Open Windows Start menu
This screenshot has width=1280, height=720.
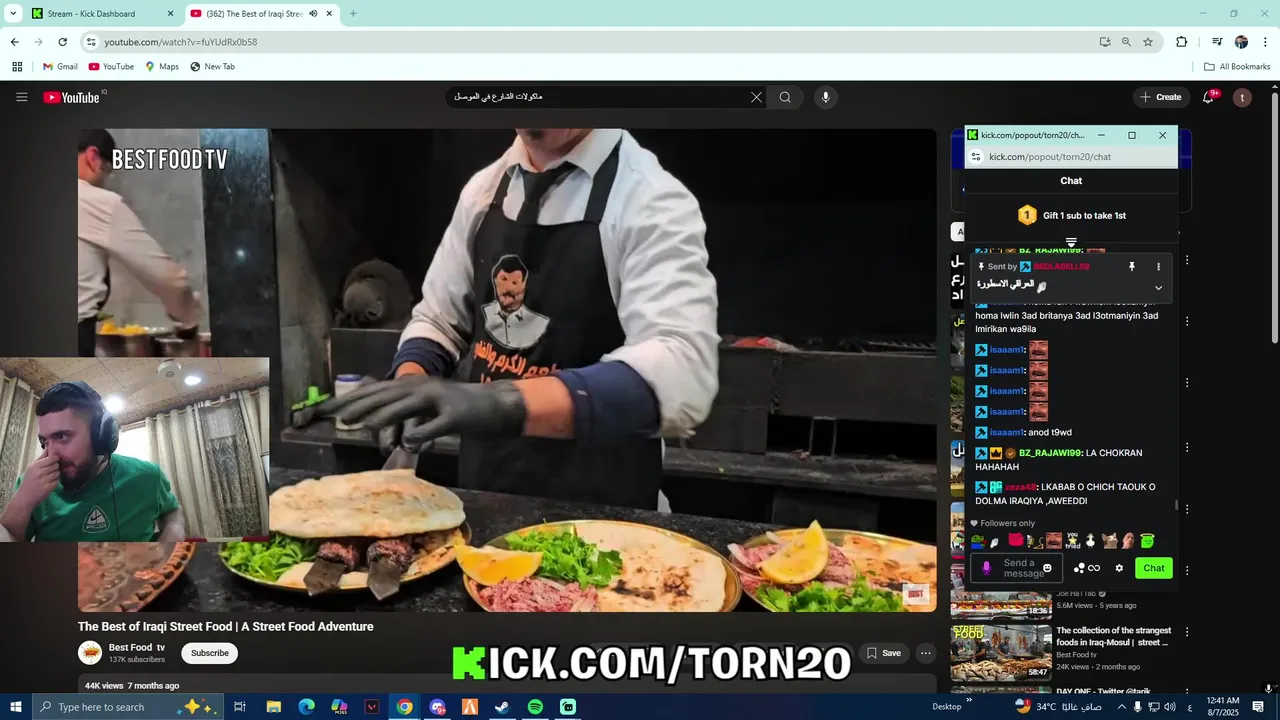15,707
